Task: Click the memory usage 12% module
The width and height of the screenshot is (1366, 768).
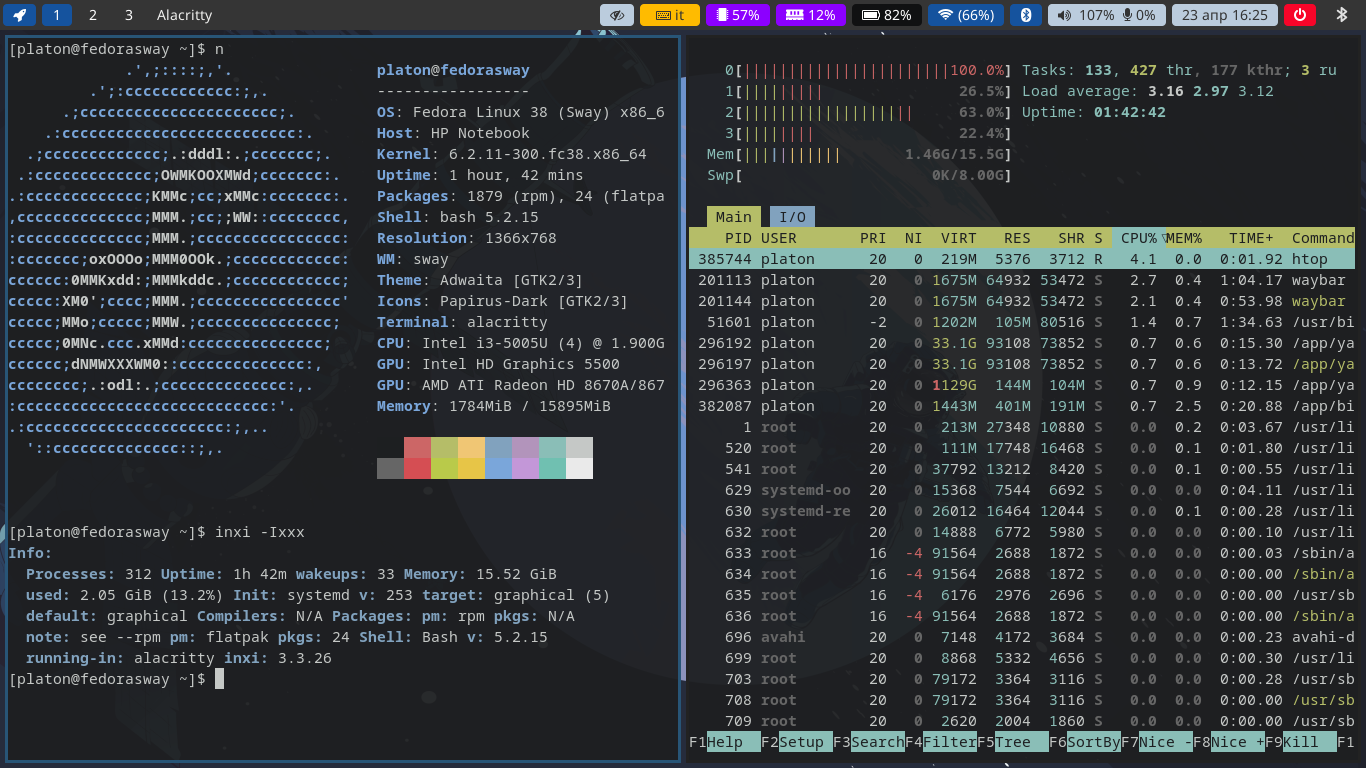Action: pos(810,15)
